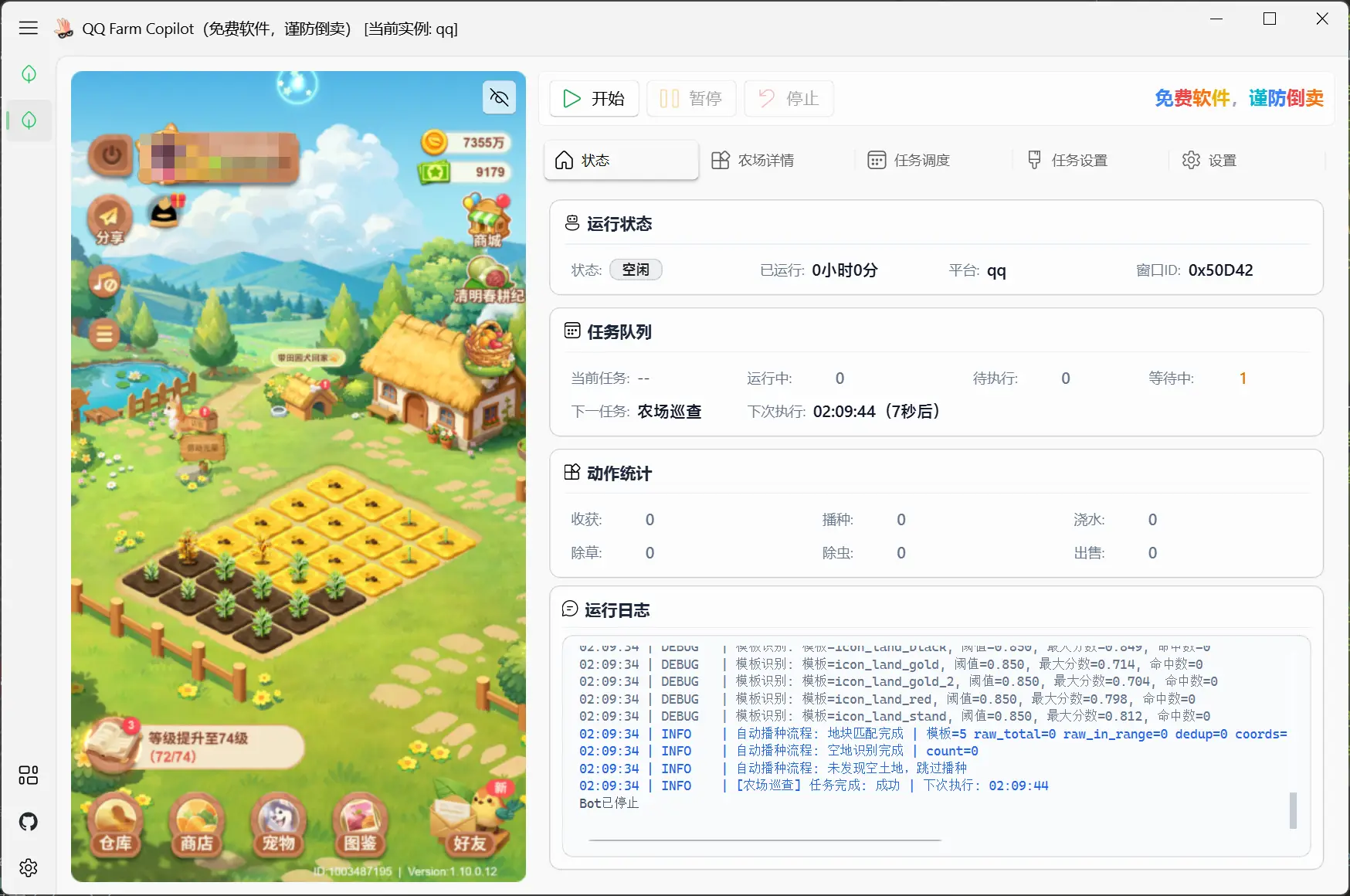The image size is (1350, 896).
Task: Open the 图鉴 (collection) panel
Action: 360,826
